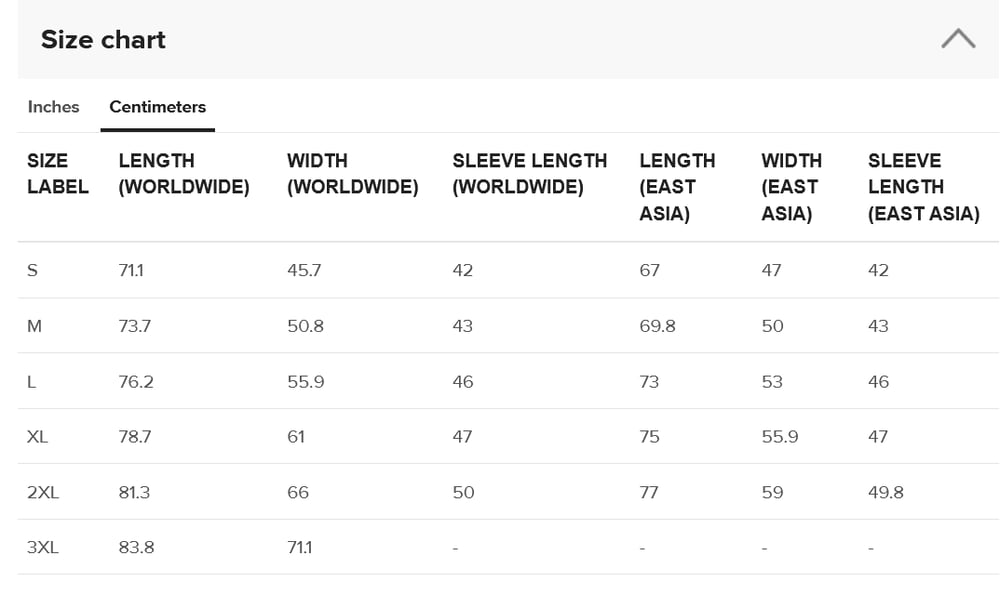The width and height of the screenshot is (1000, 595).
Task: Select the Centimeters tab
Action: [158, 107]
